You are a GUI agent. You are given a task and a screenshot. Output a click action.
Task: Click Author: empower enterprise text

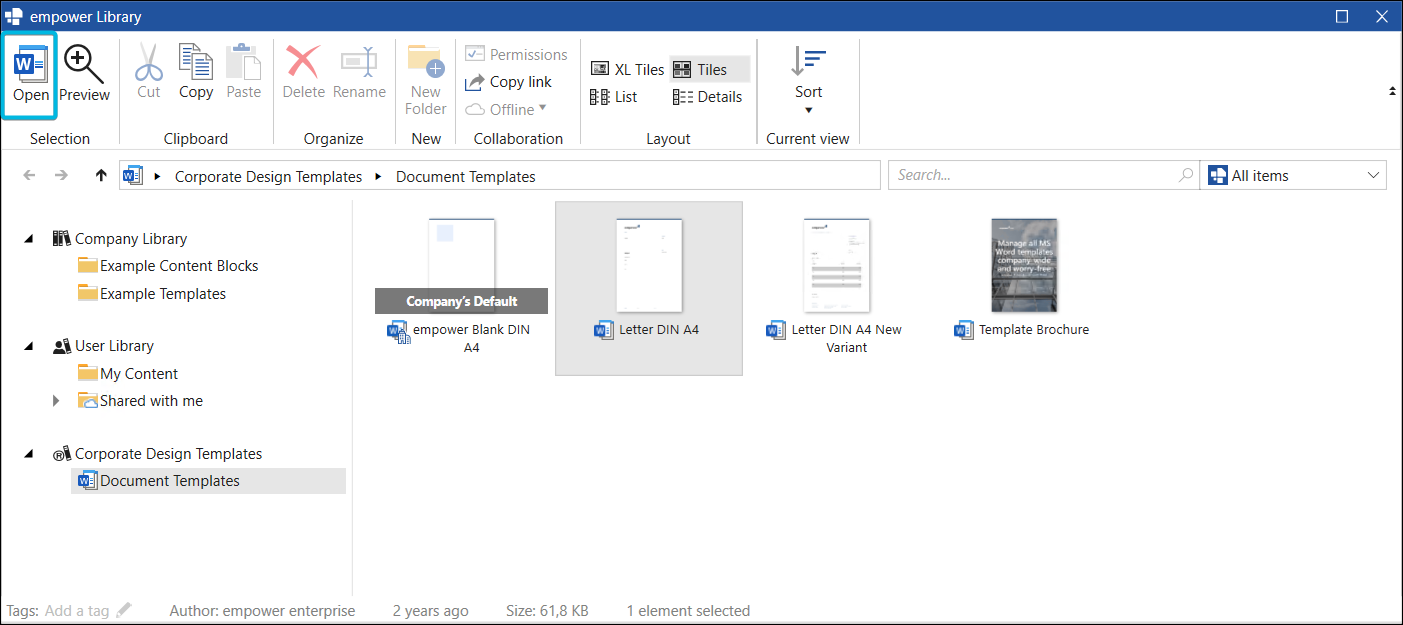click(x=262, y=610)
